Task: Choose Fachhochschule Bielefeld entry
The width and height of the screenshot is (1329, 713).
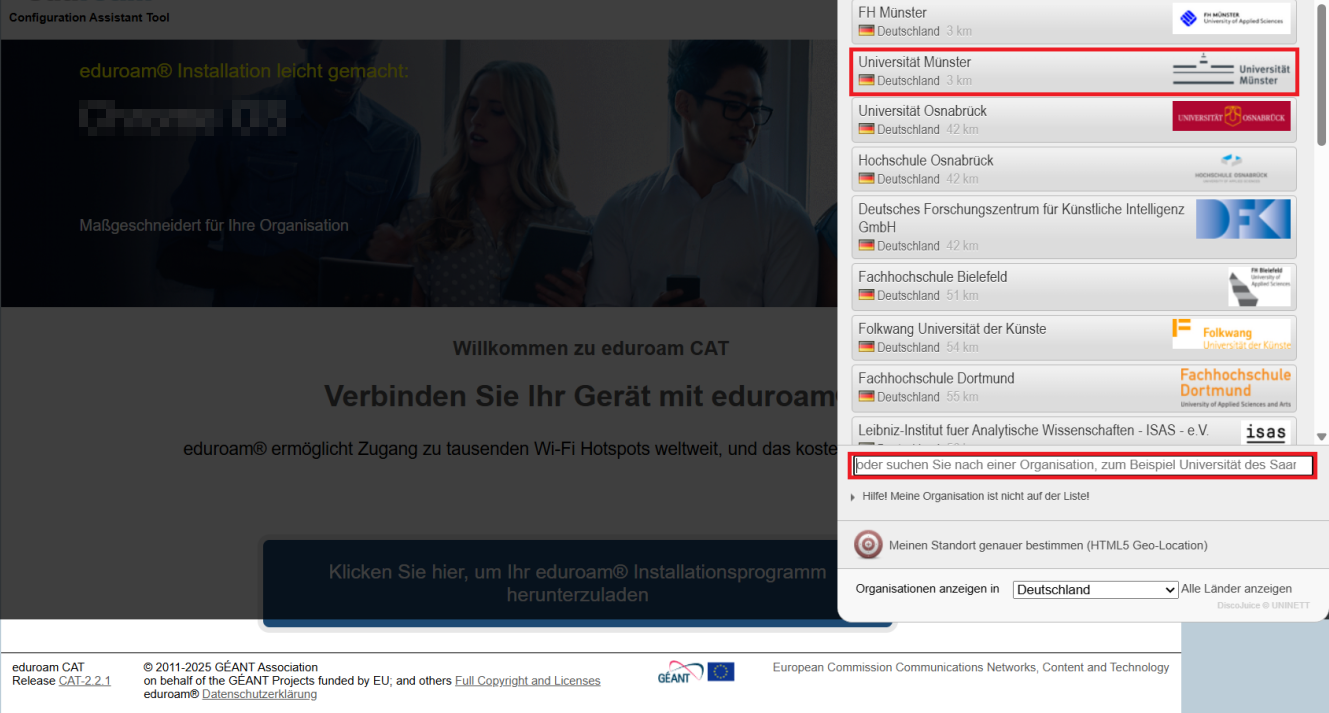Action: point(1074,286)
